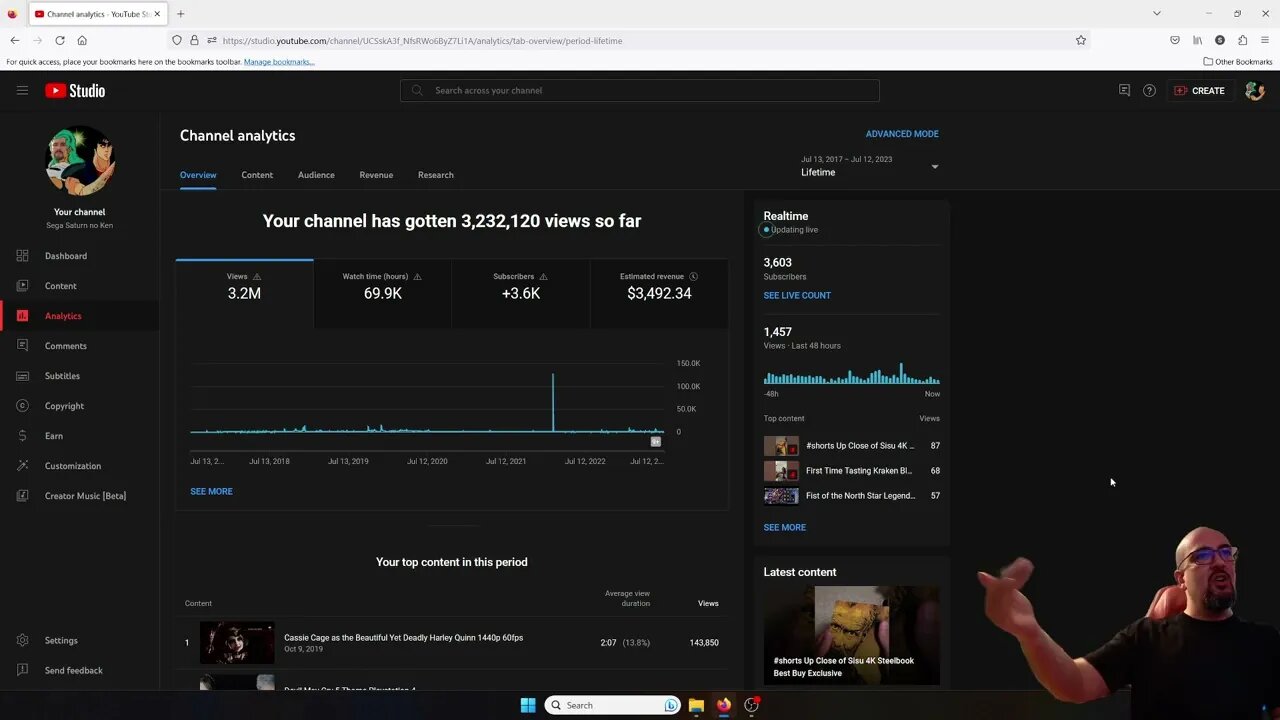Open Firefox from the taskbar
Image resolution: width=1280 pixels, height=720 pixels.
pos(724,705)
